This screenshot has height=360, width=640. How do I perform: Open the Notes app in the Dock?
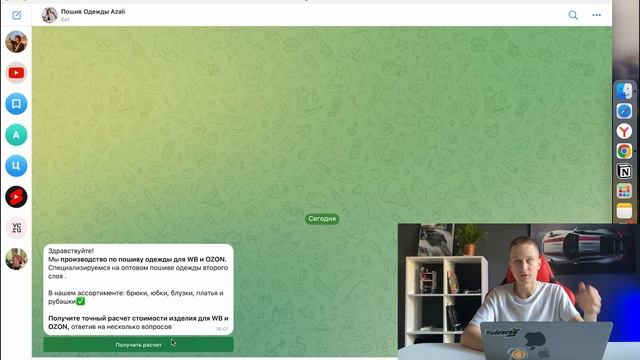pyautogui.click(x=624, y=211)
